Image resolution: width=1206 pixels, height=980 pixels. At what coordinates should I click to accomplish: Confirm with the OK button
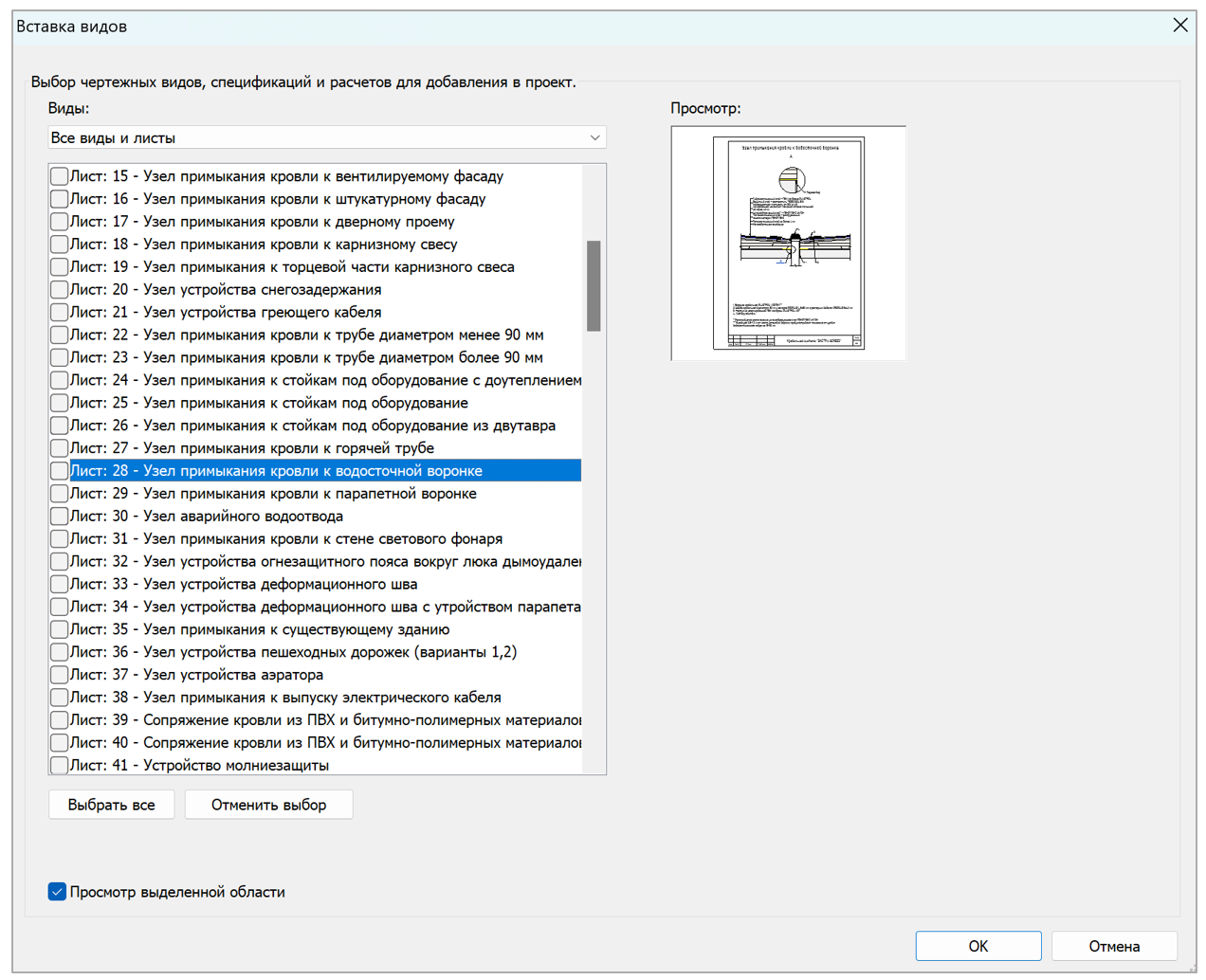click(x=978, y=946)
